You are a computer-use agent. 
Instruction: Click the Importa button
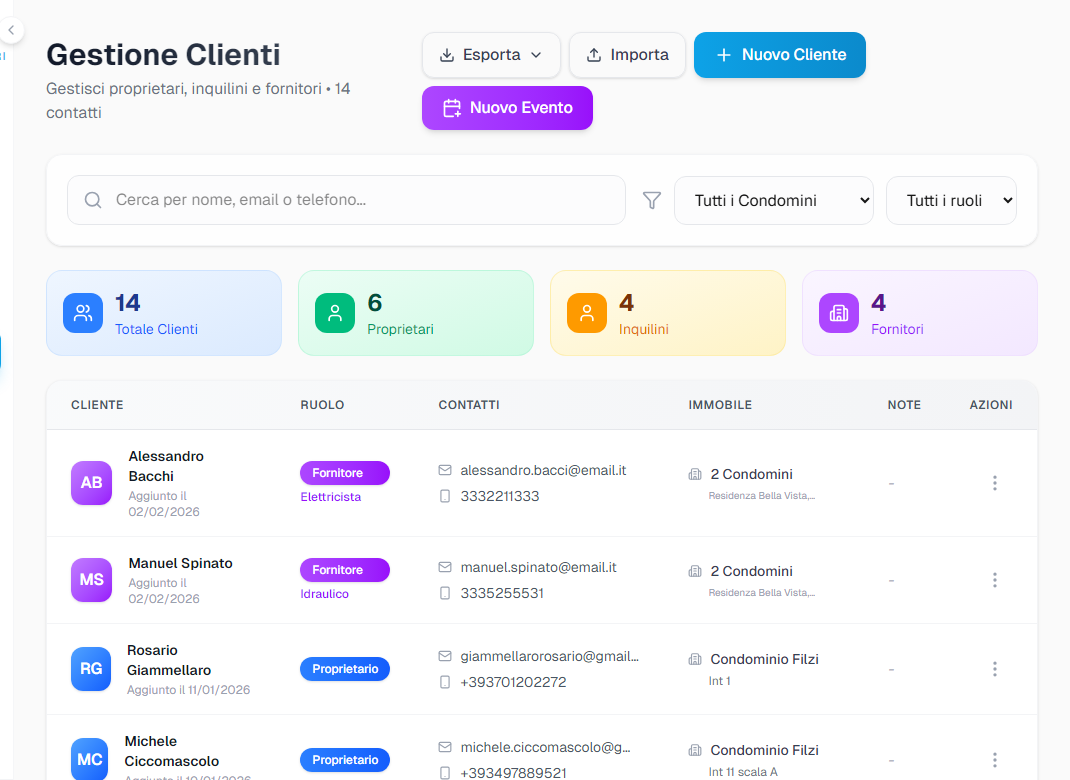[627, 55]
